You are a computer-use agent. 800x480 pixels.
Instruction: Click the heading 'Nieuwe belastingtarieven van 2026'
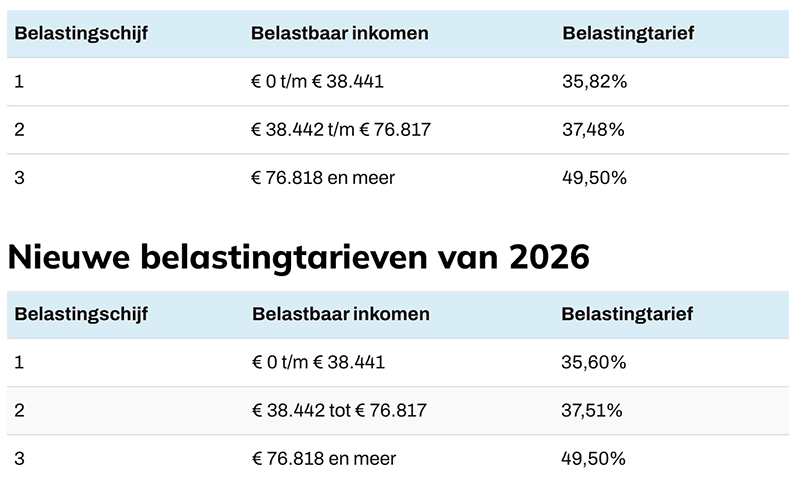pos(298,256)
